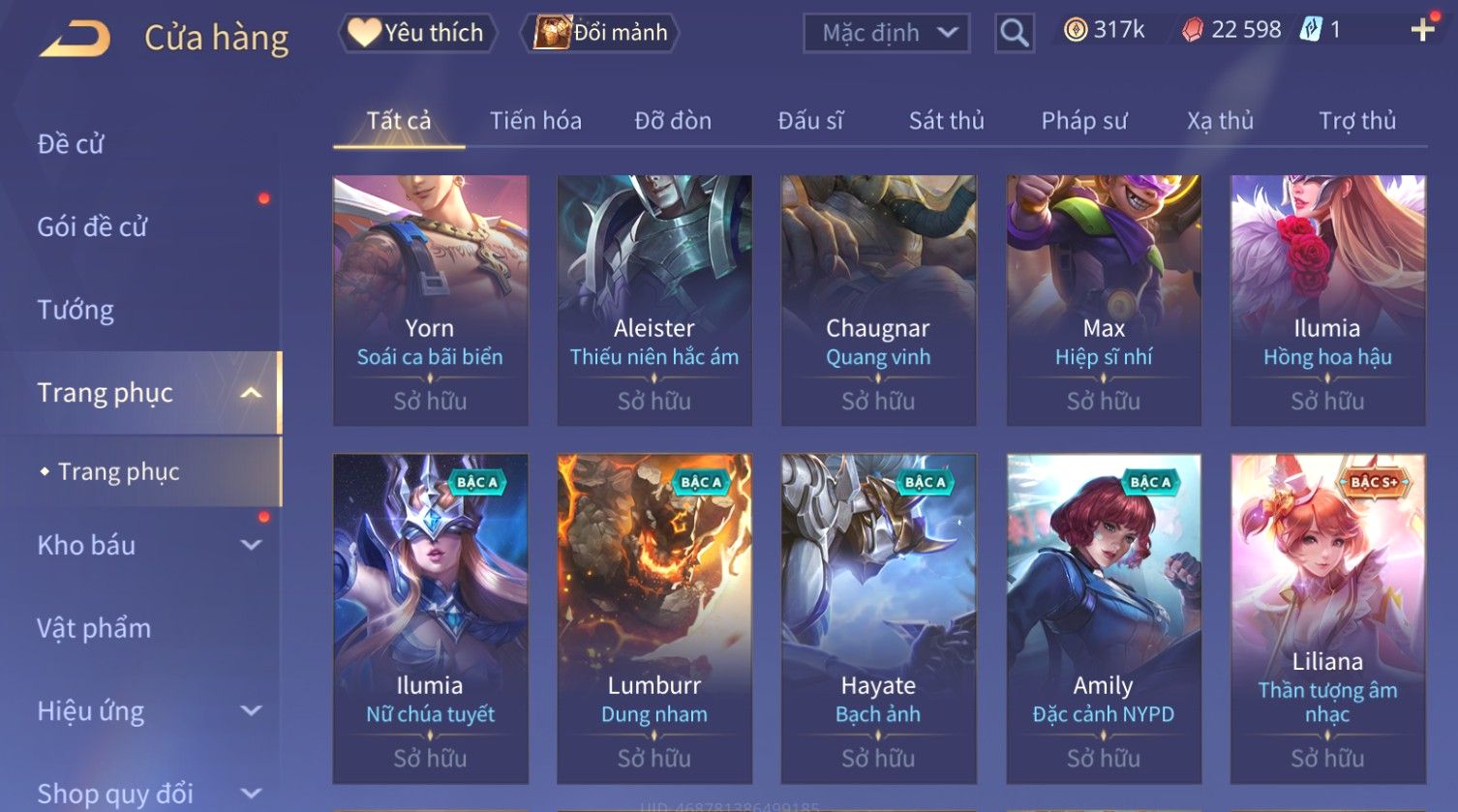This screenshot has height=812, width=1458.
Task: Switch to the Tiến hóa tab
Action: pyautogui.click(x=535, y=121)
